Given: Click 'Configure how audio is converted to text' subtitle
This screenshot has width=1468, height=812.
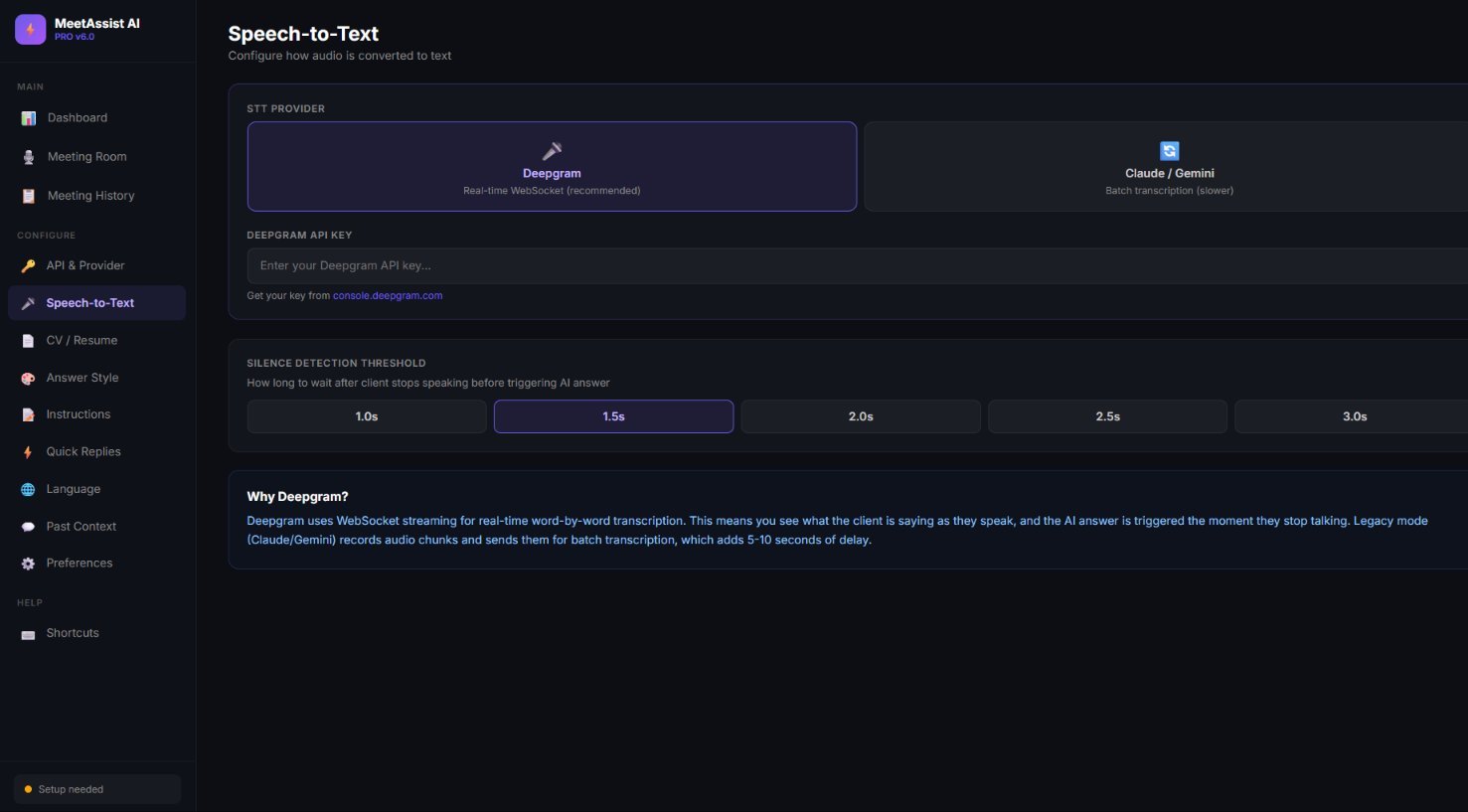Looking at the screenshot, I should (x=340, y=56).
